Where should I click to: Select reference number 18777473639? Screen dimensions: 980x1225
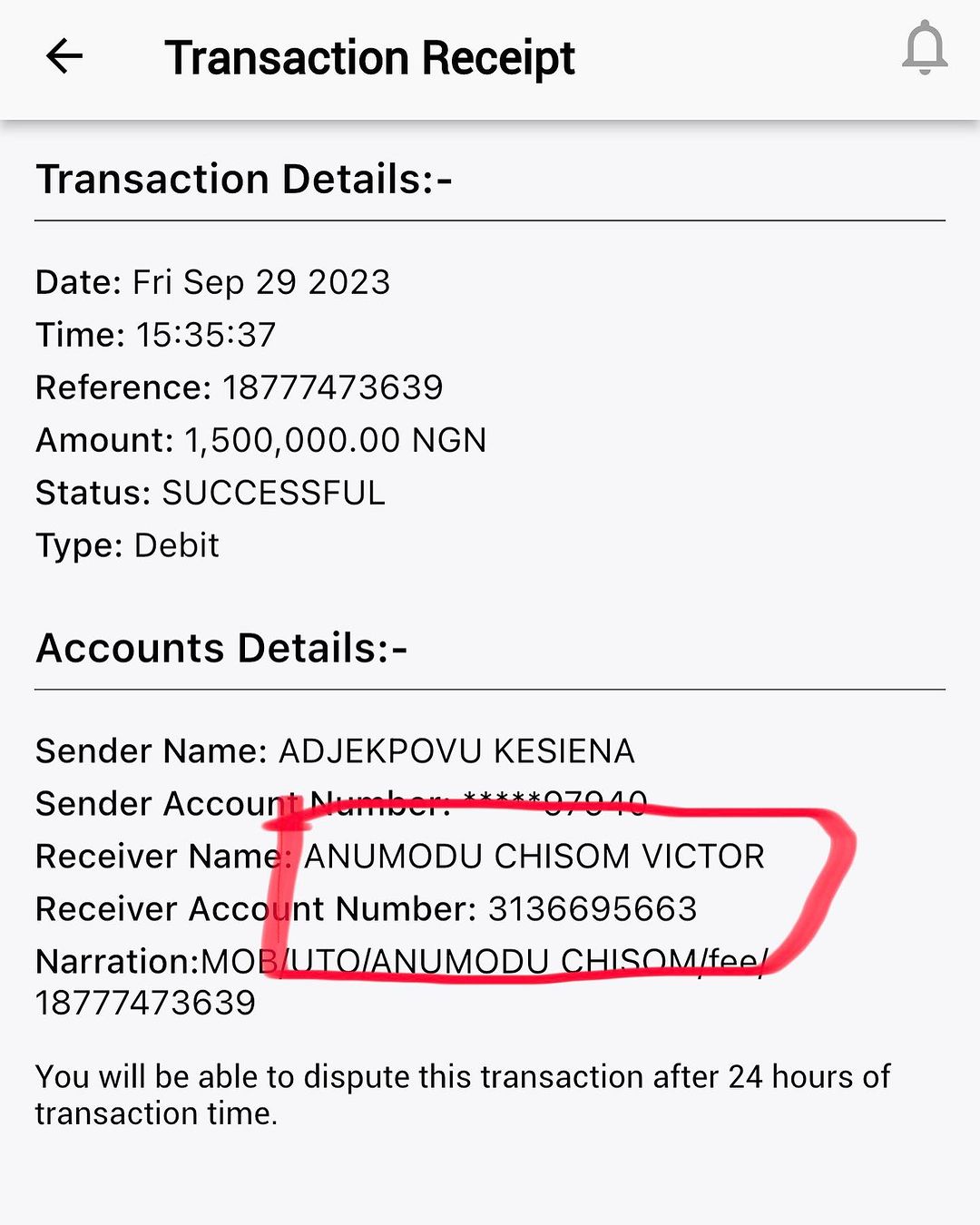click(x=333, y=387)
